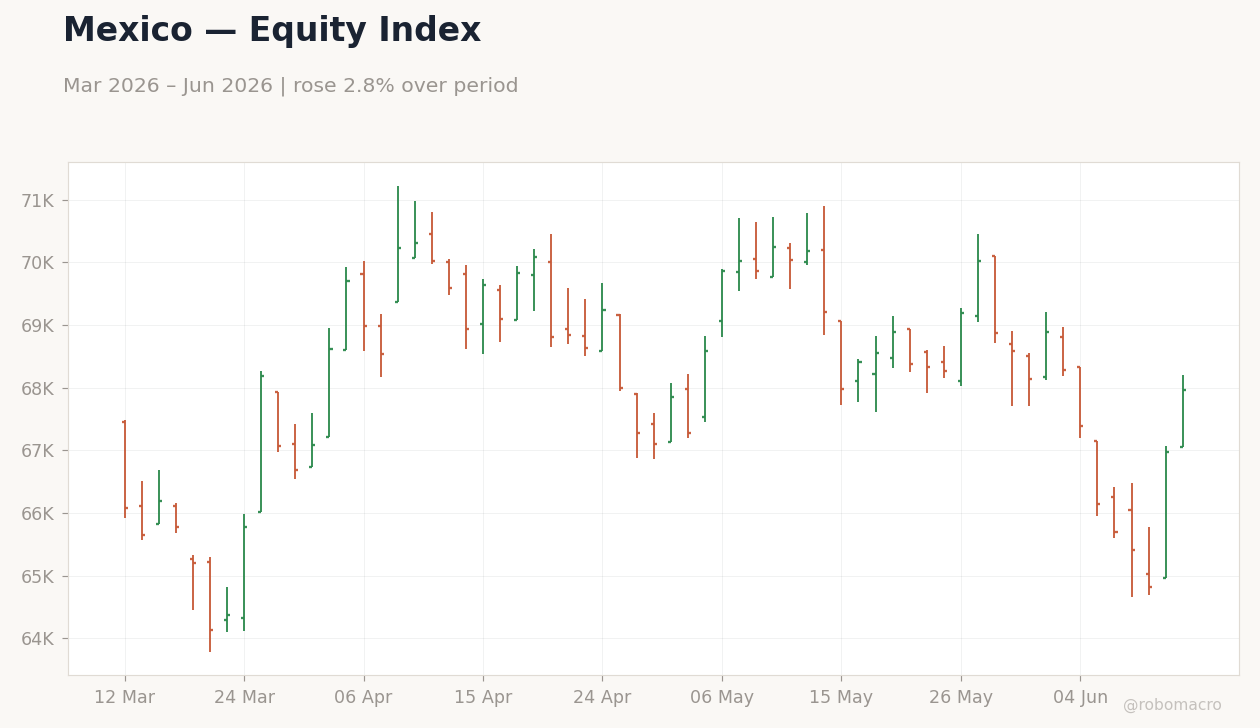Viewport: 1260px width, 728px height.
Task: Click the 71K y-axis label
Action: click(38, 201)
